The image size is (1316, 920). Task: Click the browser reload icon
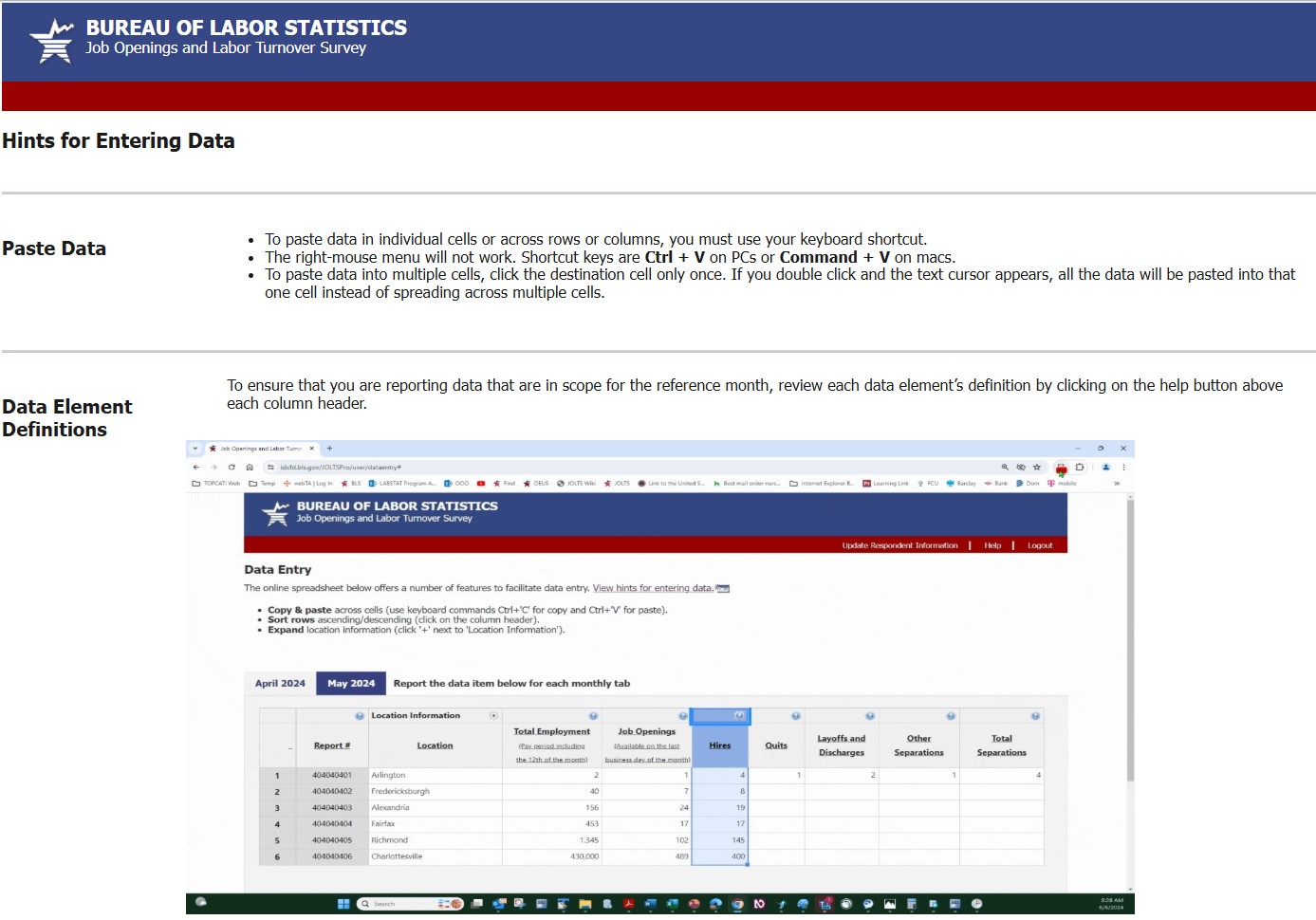[x=232, y=468]
